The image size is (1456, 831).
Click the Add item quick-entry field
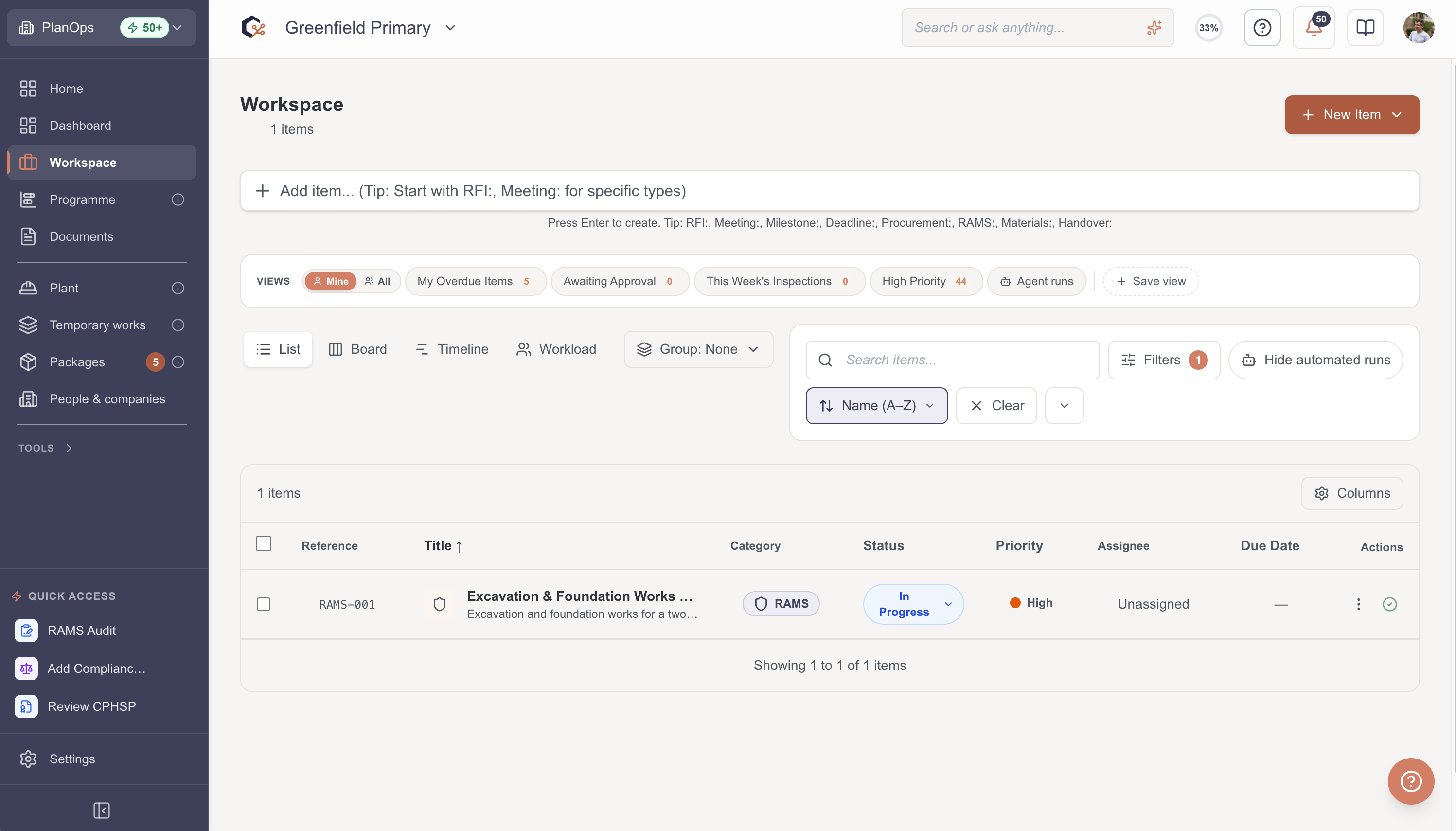pyautogui.click(x=829, y=191)
